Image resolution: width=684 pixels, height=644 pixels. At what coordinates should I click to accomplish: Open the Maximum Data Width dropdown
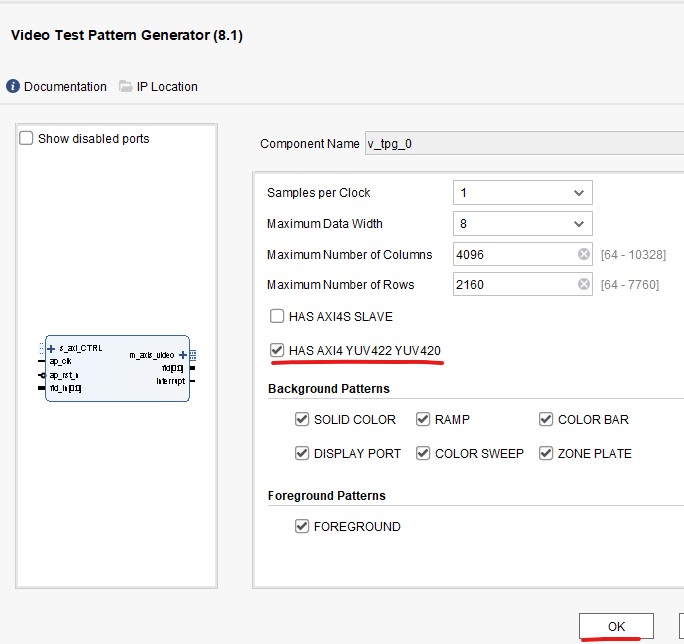(x=522, y=224)
